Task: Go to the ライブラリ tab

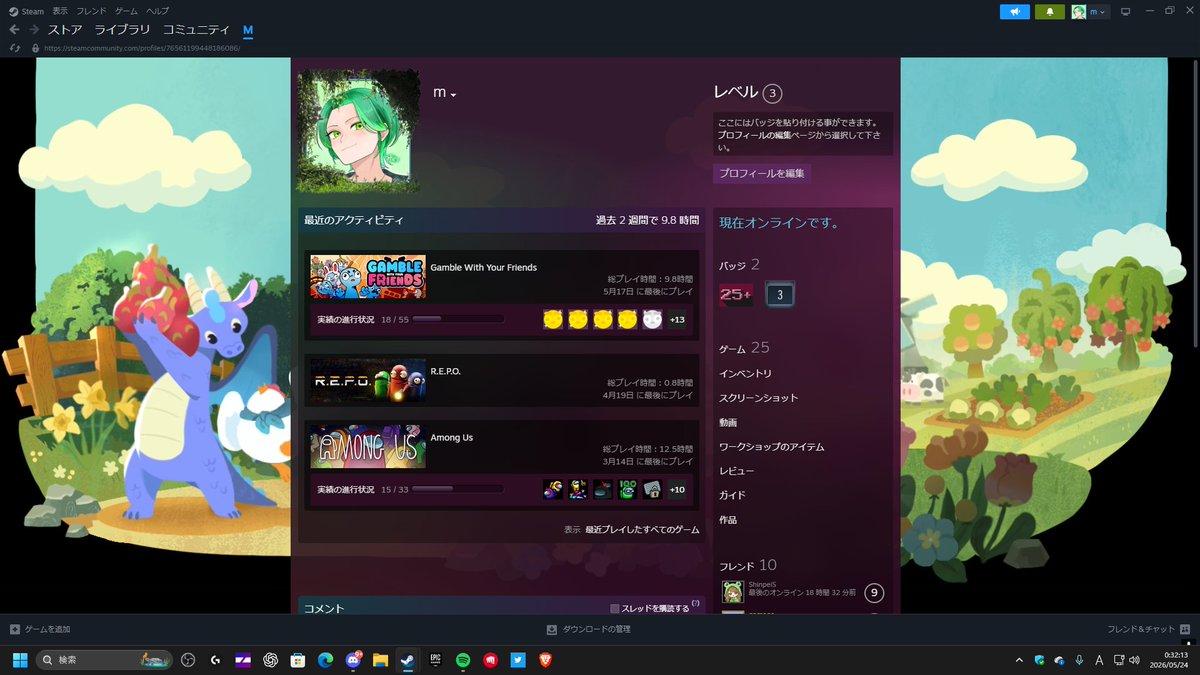Action: click(122, 30)
